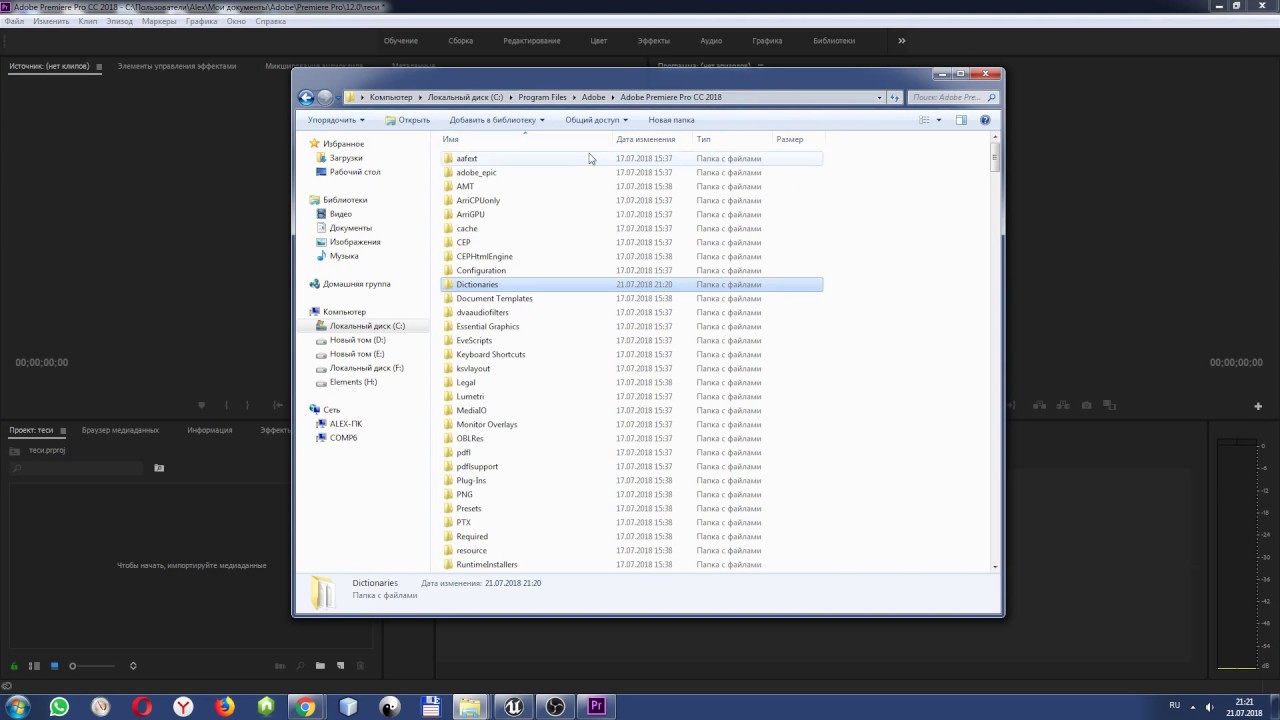Open the Explorer help button
The height and width of the screenshot is (720, 1280).
tap(985, 120)
